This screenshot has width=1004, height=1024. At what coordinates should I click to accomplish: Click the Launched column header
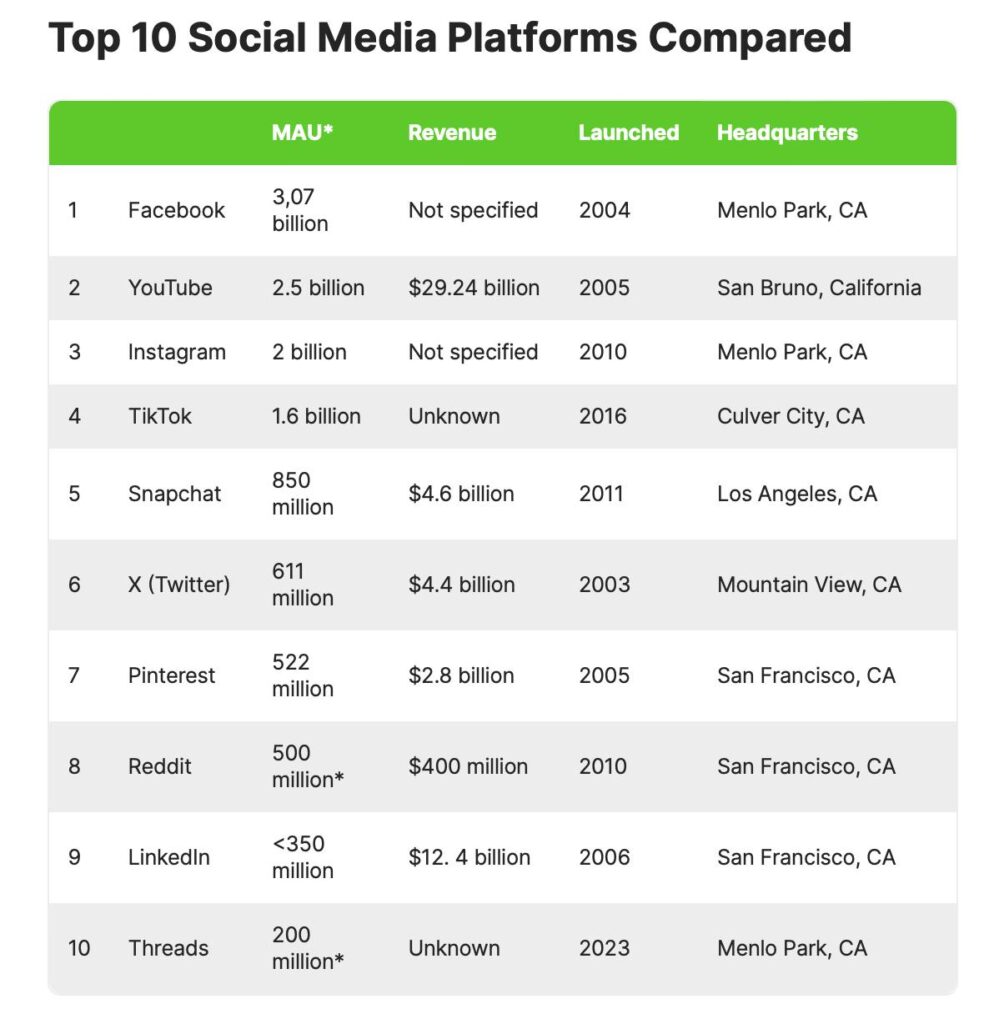tap(628, 133)
